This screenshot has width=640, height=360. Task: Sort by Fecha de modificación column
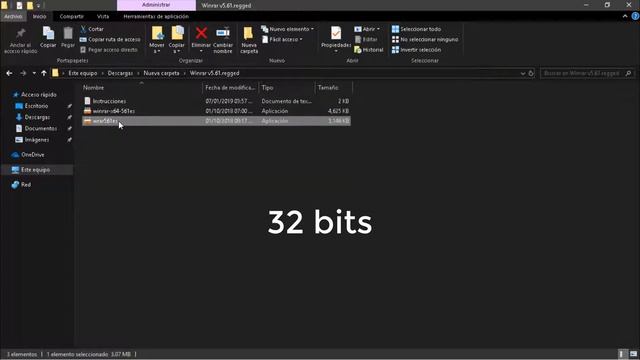coord(230,87)
